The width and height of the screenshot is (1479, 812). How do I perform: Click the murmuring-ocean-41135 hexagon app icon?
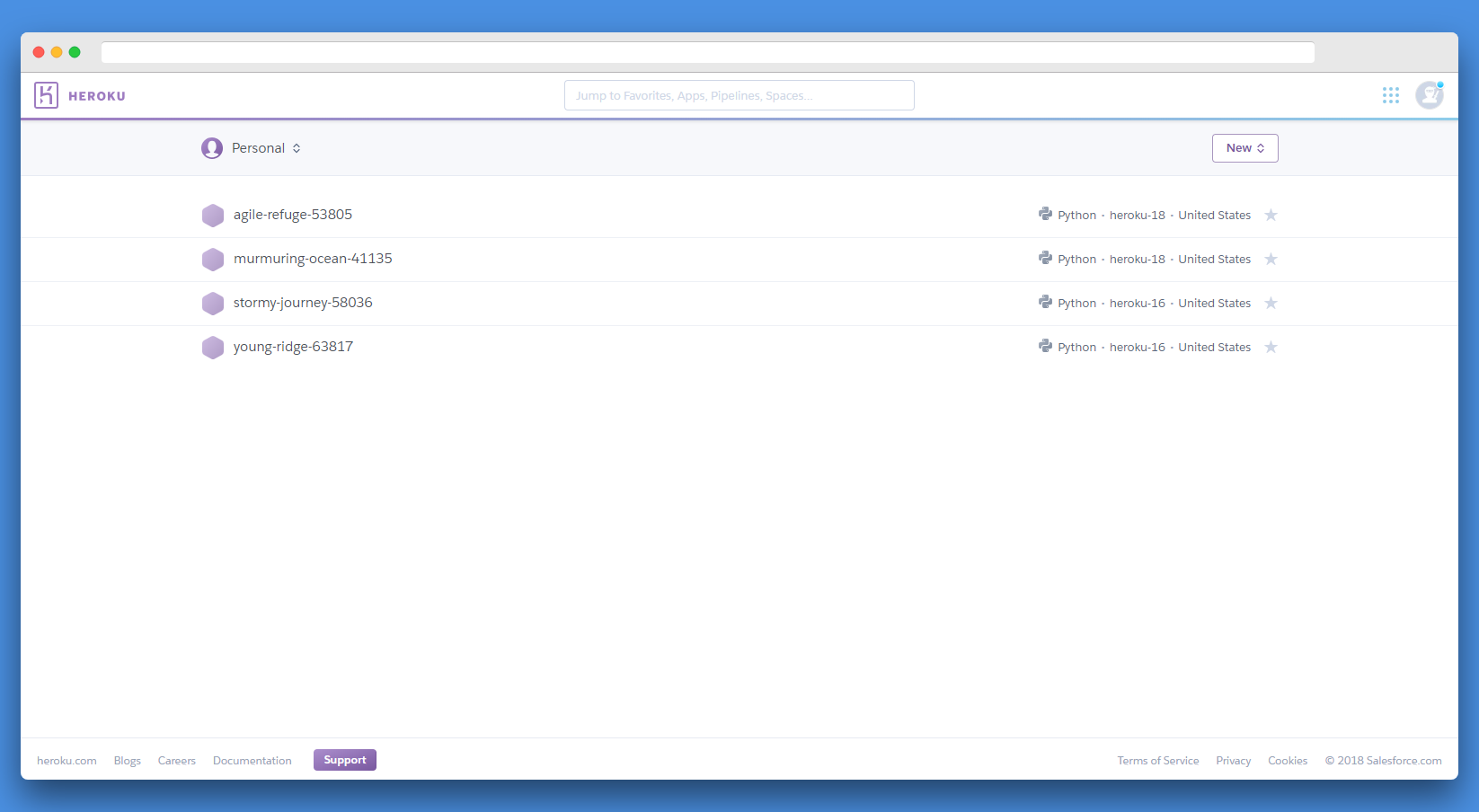(x=213, y=260)
